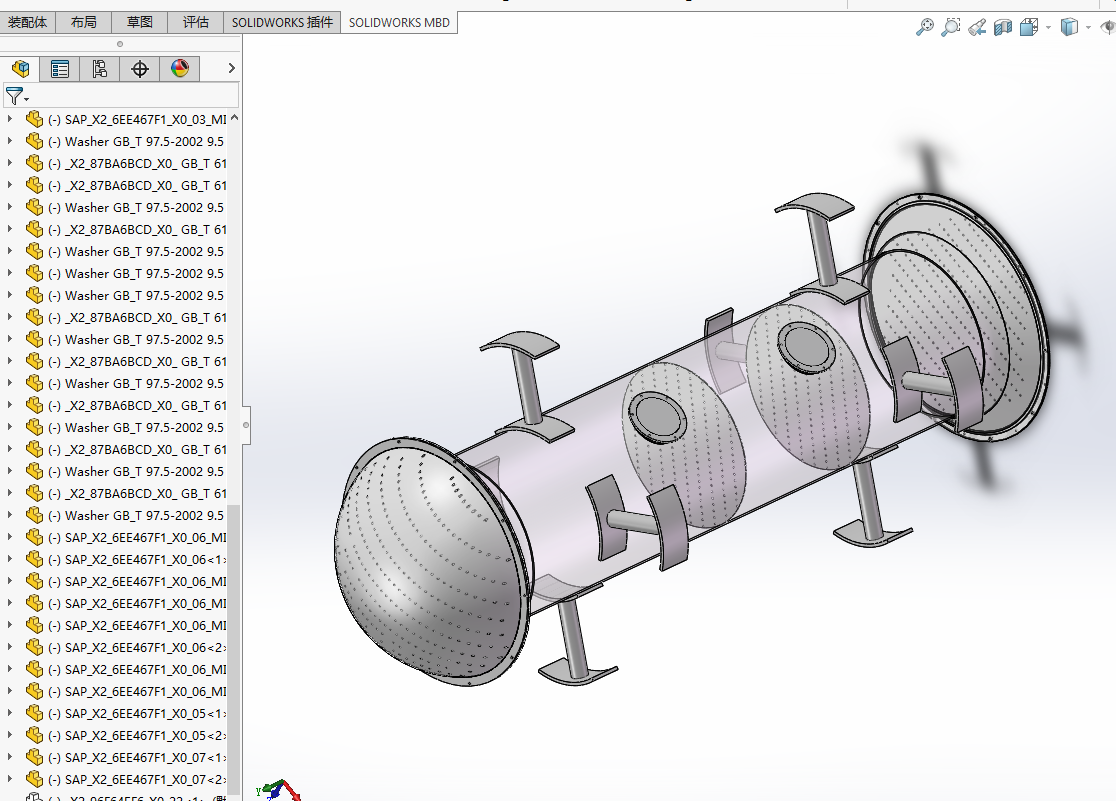
Task: Switch to the SOLIDWORKS 插件 tab
Action: point(282,22)
